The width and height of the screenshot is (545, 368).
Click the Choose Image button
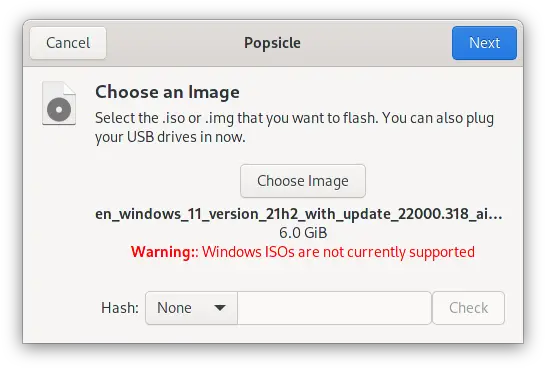point(303,181)
